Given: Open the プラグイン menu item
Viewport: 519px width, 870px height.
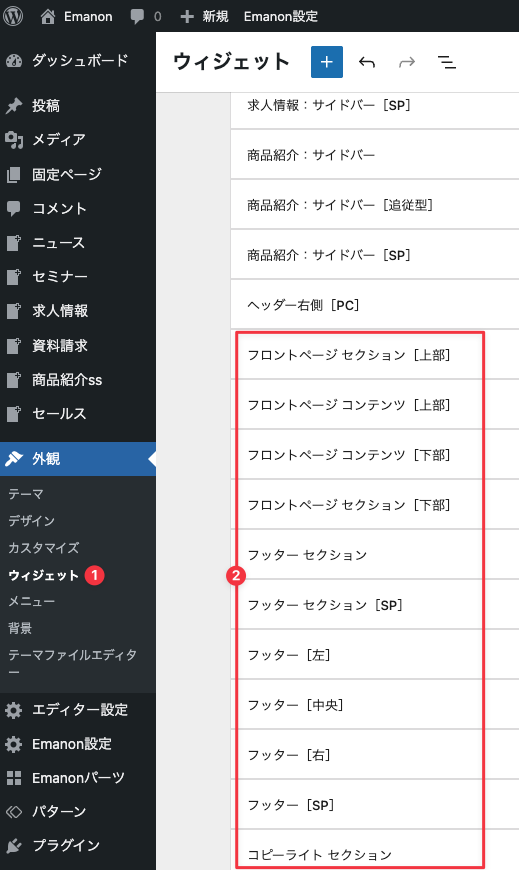Looking at the screenshot, I should click(x=78, y=846).
